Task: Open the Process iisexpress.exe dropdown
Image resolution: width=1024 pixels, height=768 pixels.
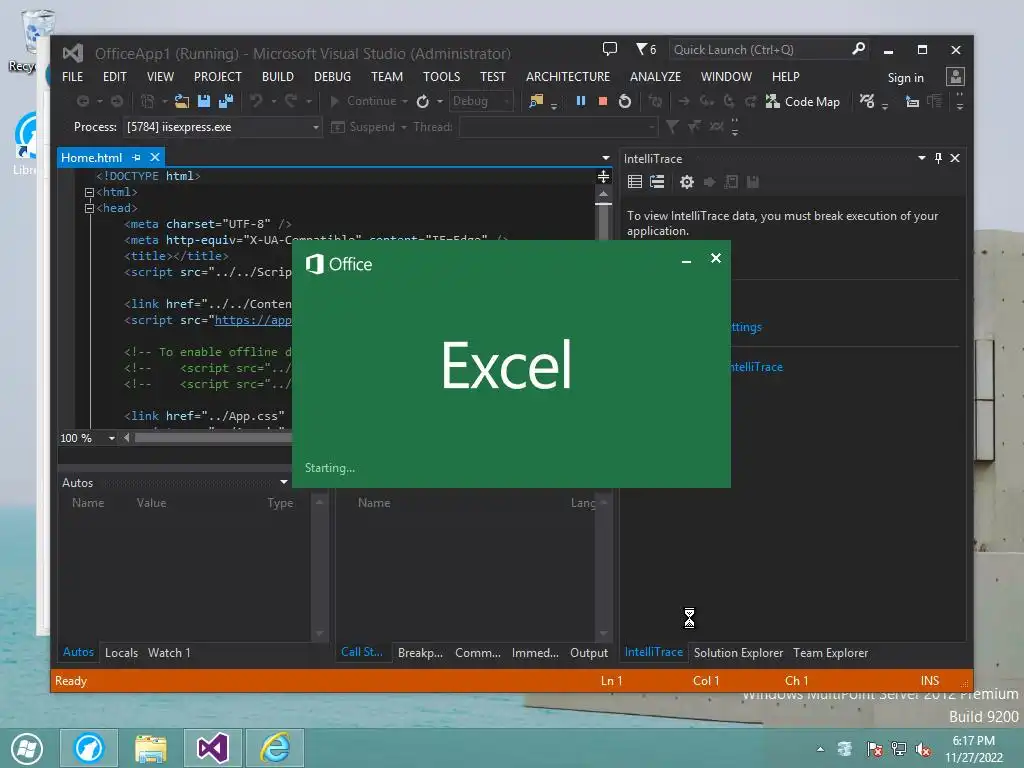Action: pos(315,127)
